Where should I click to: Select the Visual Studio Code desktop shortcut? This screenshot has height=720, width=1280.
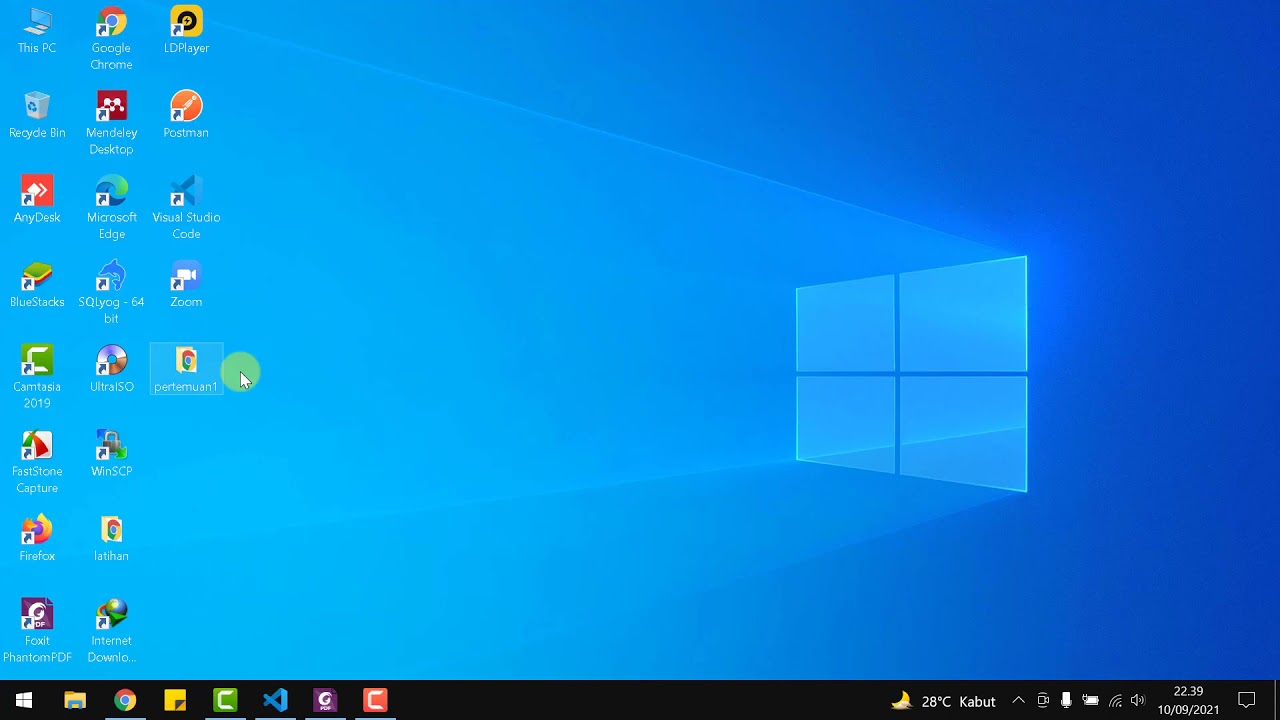pos(186,209)
